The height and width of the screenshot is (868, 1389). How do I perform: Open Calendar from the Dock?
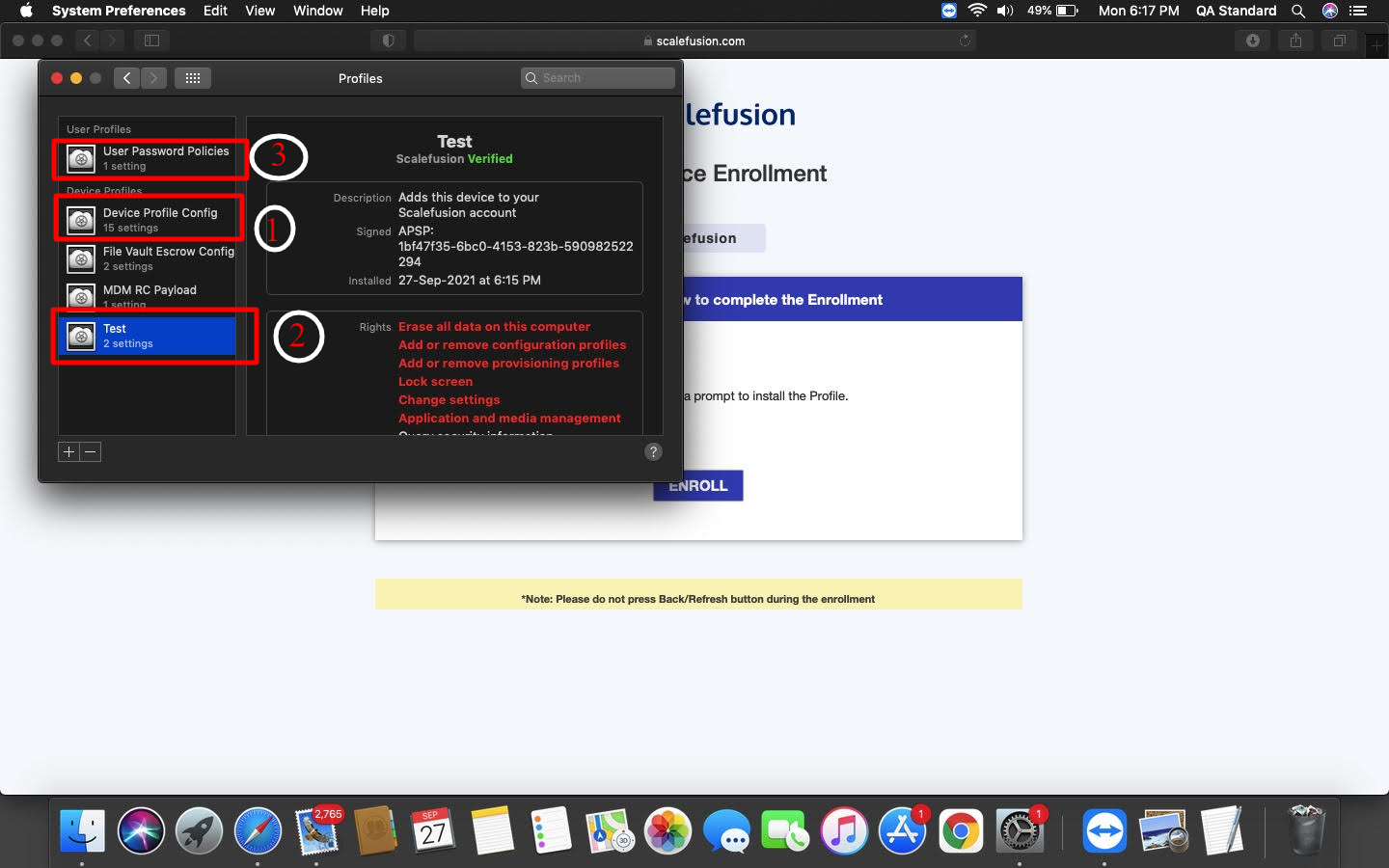pos(433,830)
